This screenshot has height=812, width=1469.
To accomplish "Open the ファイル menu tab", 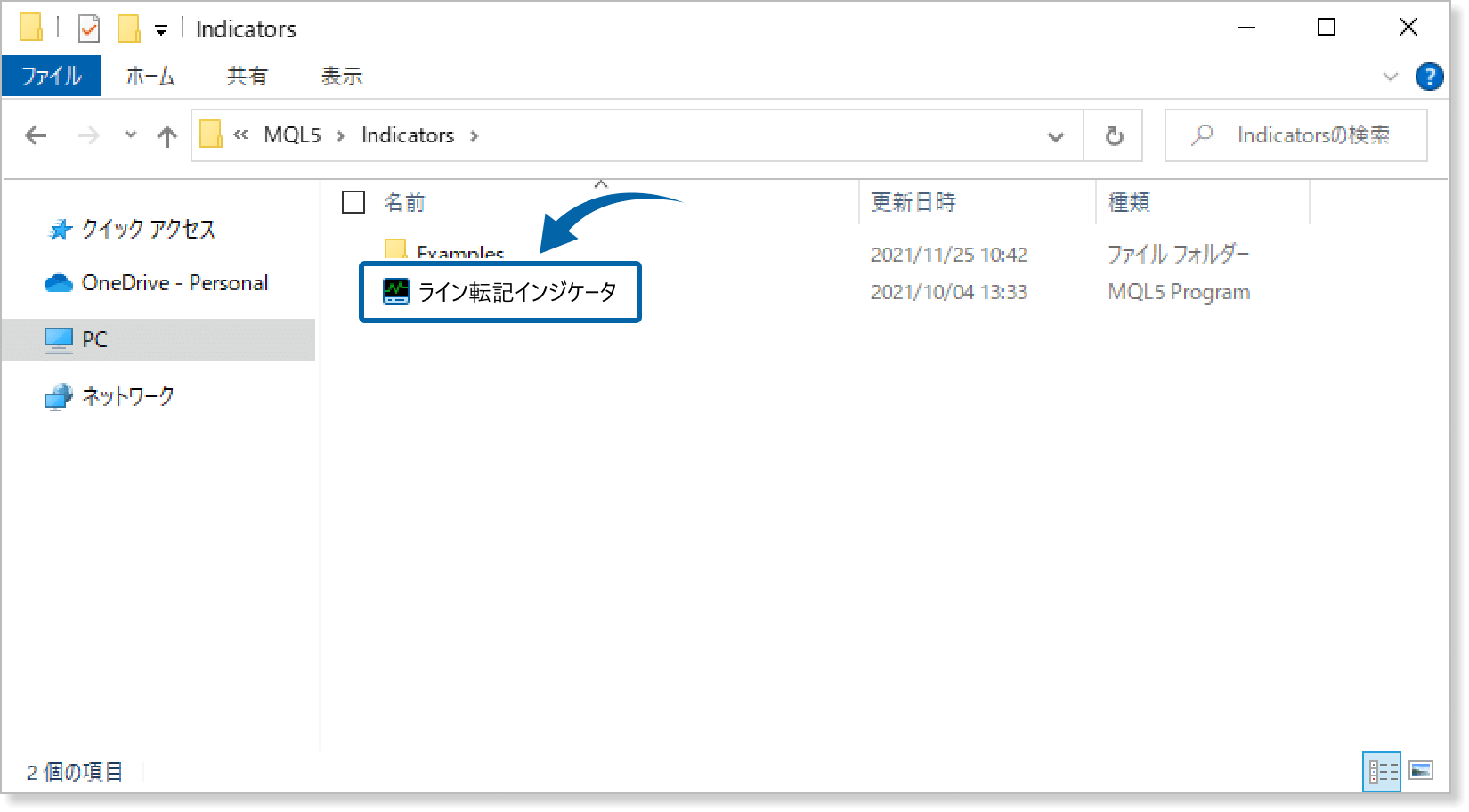I will point(52,77).
